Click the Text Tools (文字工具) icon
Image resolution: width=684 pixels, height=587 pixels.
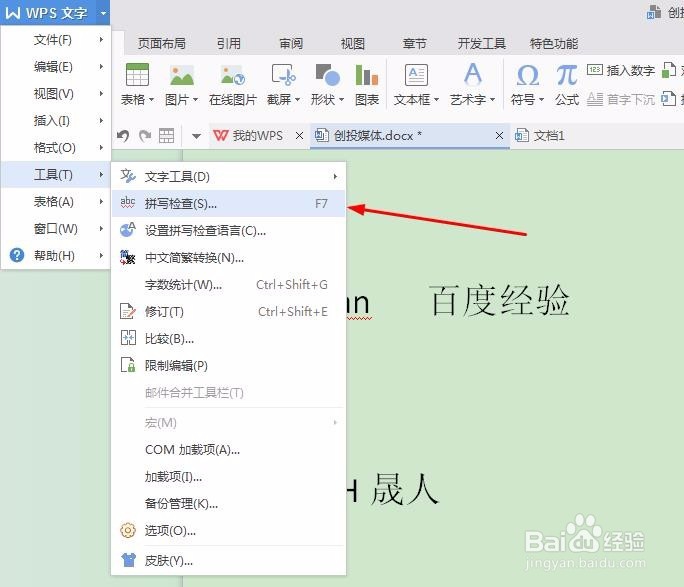pyautogui.click(x=127, y=176)
